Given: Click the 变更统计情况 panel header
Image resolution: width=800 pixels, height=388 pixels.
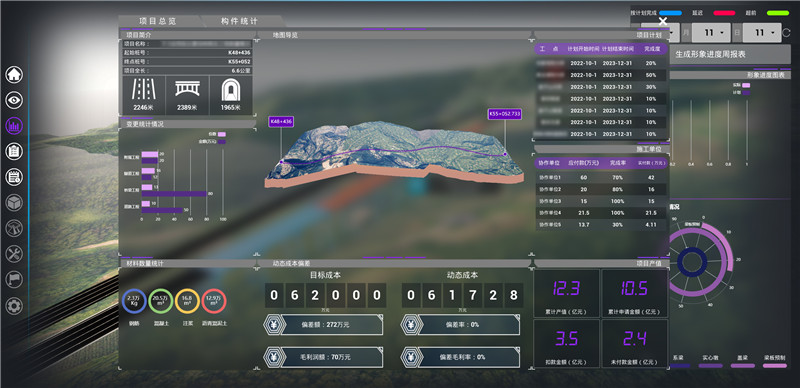Looking at the screenshot, I should [x=187, y=124].
